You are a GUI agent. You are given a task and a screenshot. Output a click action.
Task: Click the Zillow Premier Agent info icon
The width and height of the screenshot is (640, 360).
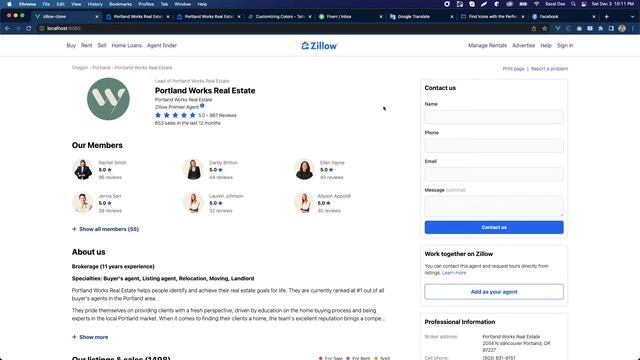tap(202, 106)
